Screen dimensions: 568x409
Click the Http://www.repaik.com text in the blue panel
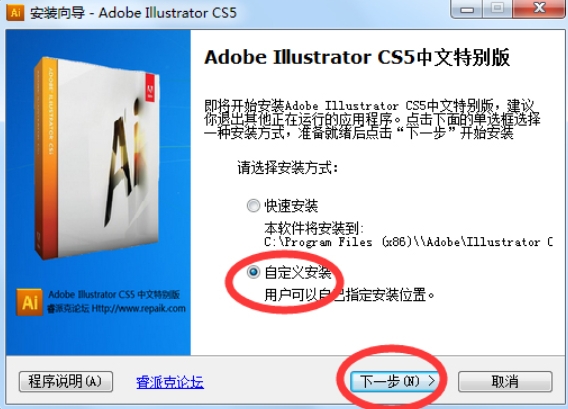pos(138,309)
